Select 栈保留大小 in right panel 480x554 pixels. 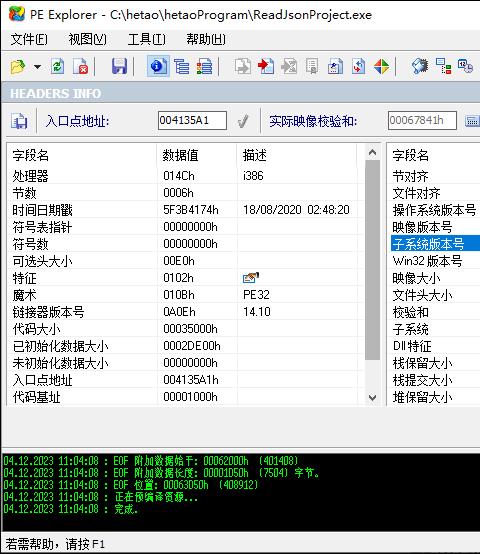point(422,363)
